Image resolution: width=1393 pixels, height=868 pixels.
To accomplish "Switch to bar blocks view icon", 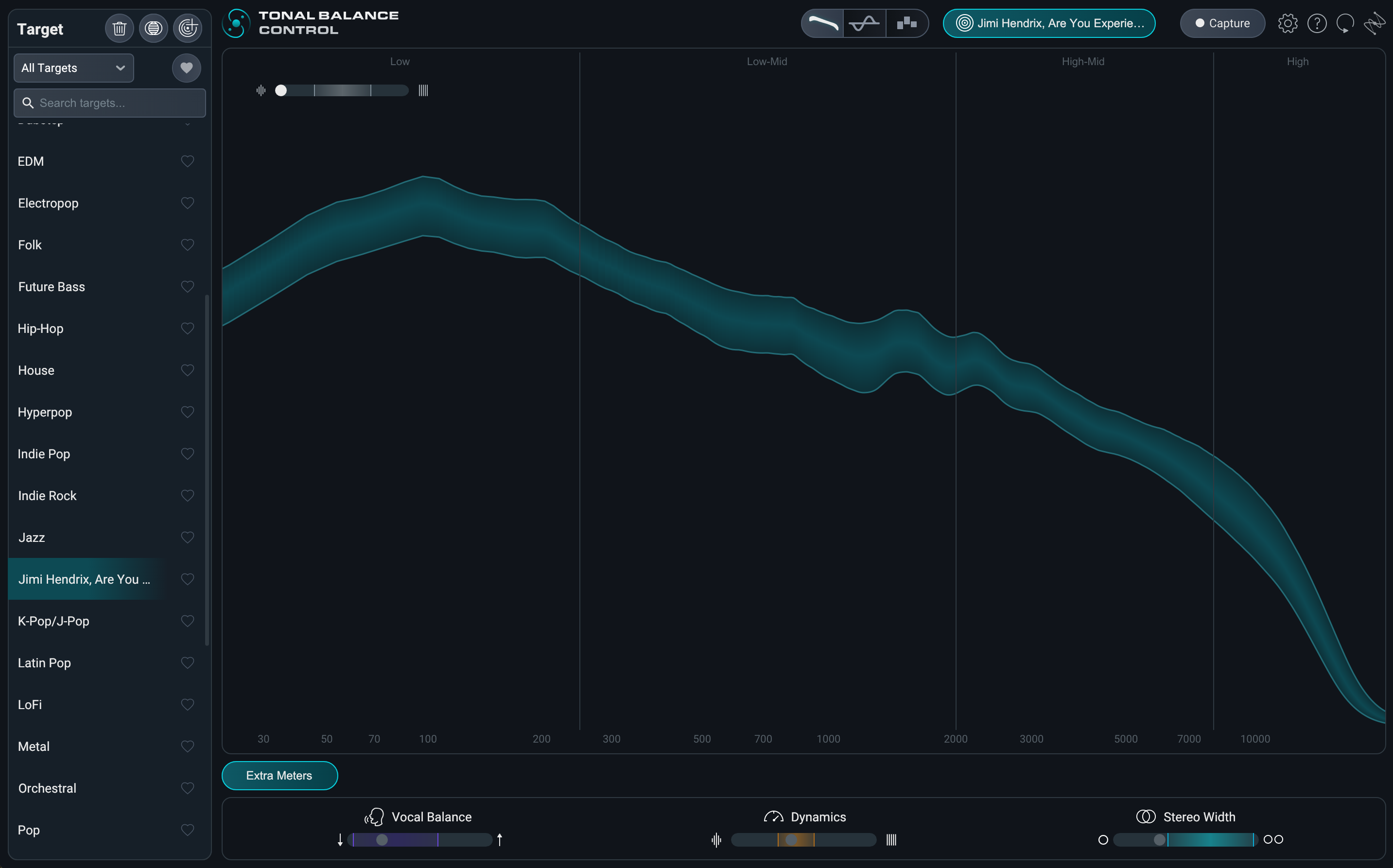I will coord(907,23).
